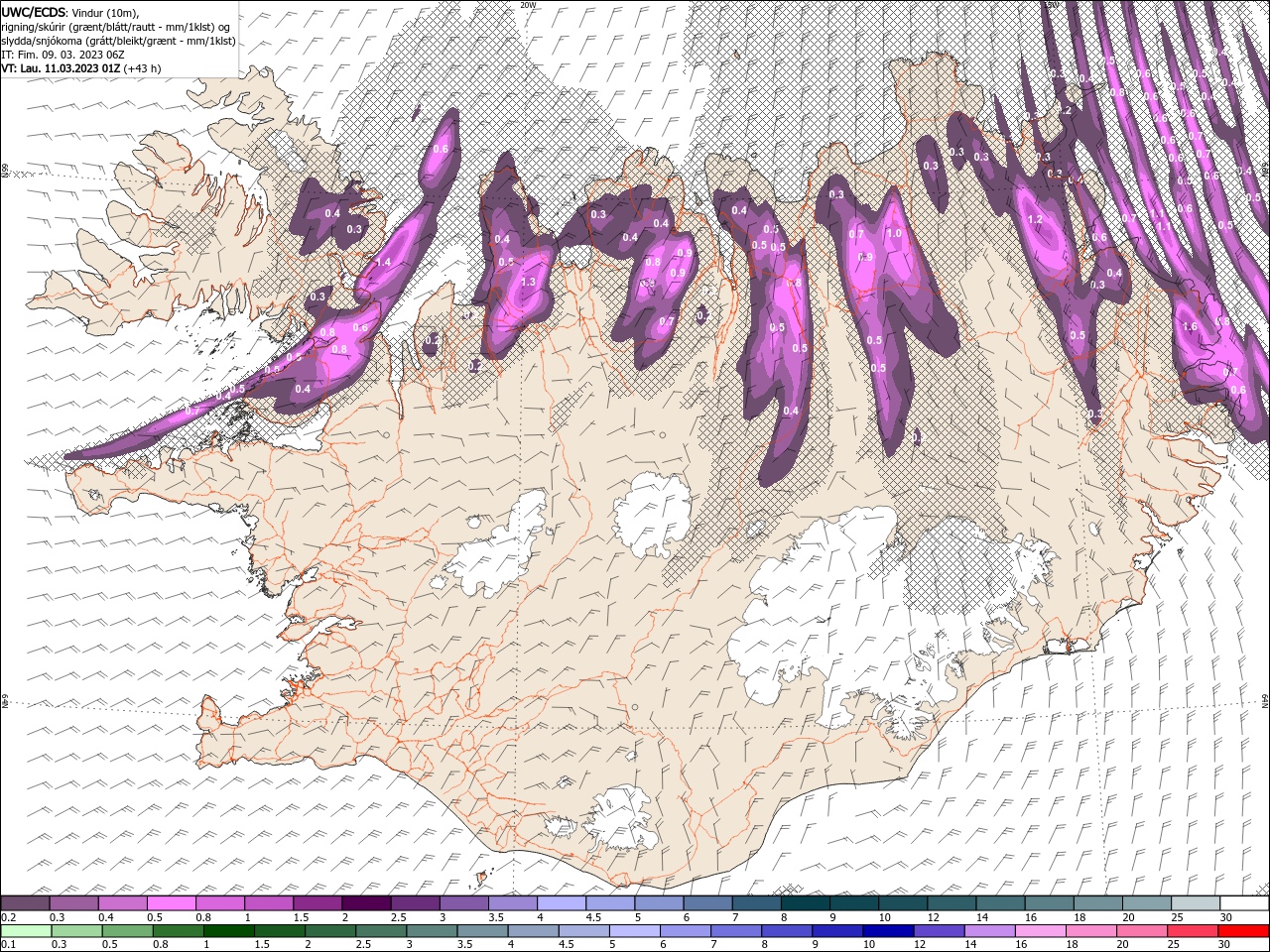Click the dark purple top-row swatch labeled 2
The width and height of the screenshot is (1270, 952).
point(366,903)
